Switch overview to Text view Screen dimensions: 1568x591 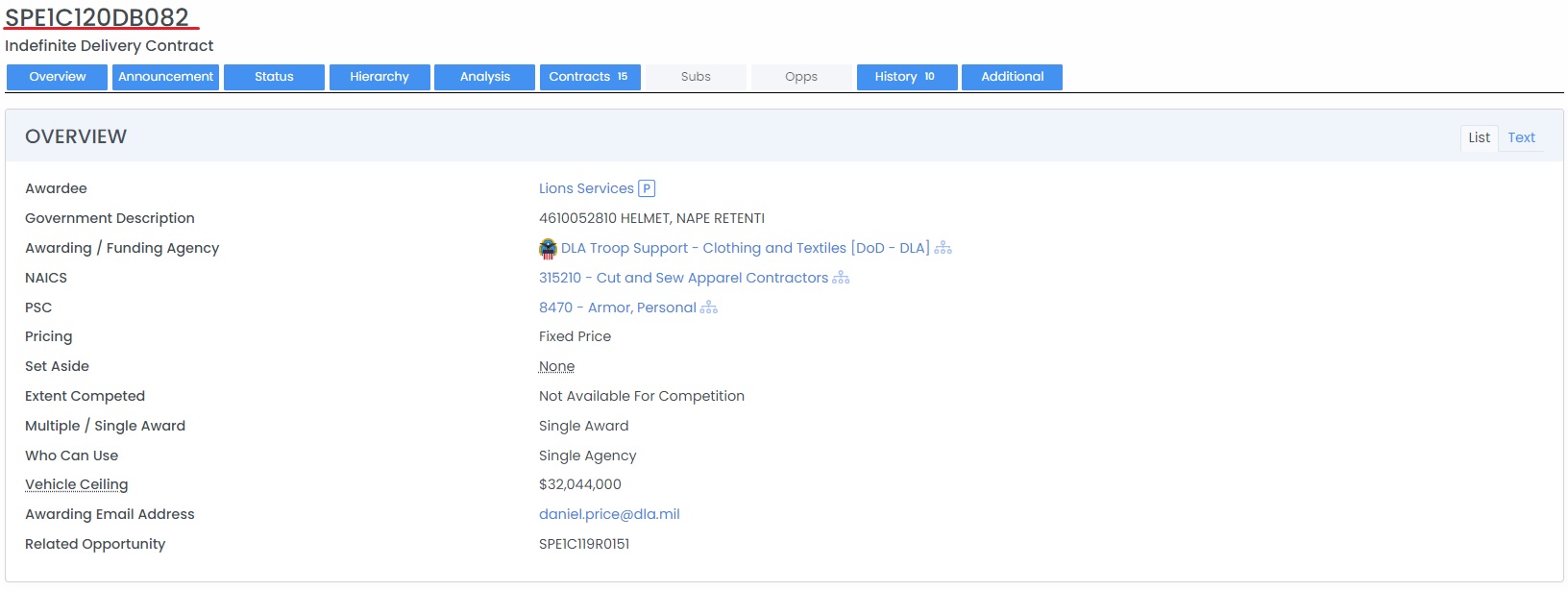pos(1521,137)
